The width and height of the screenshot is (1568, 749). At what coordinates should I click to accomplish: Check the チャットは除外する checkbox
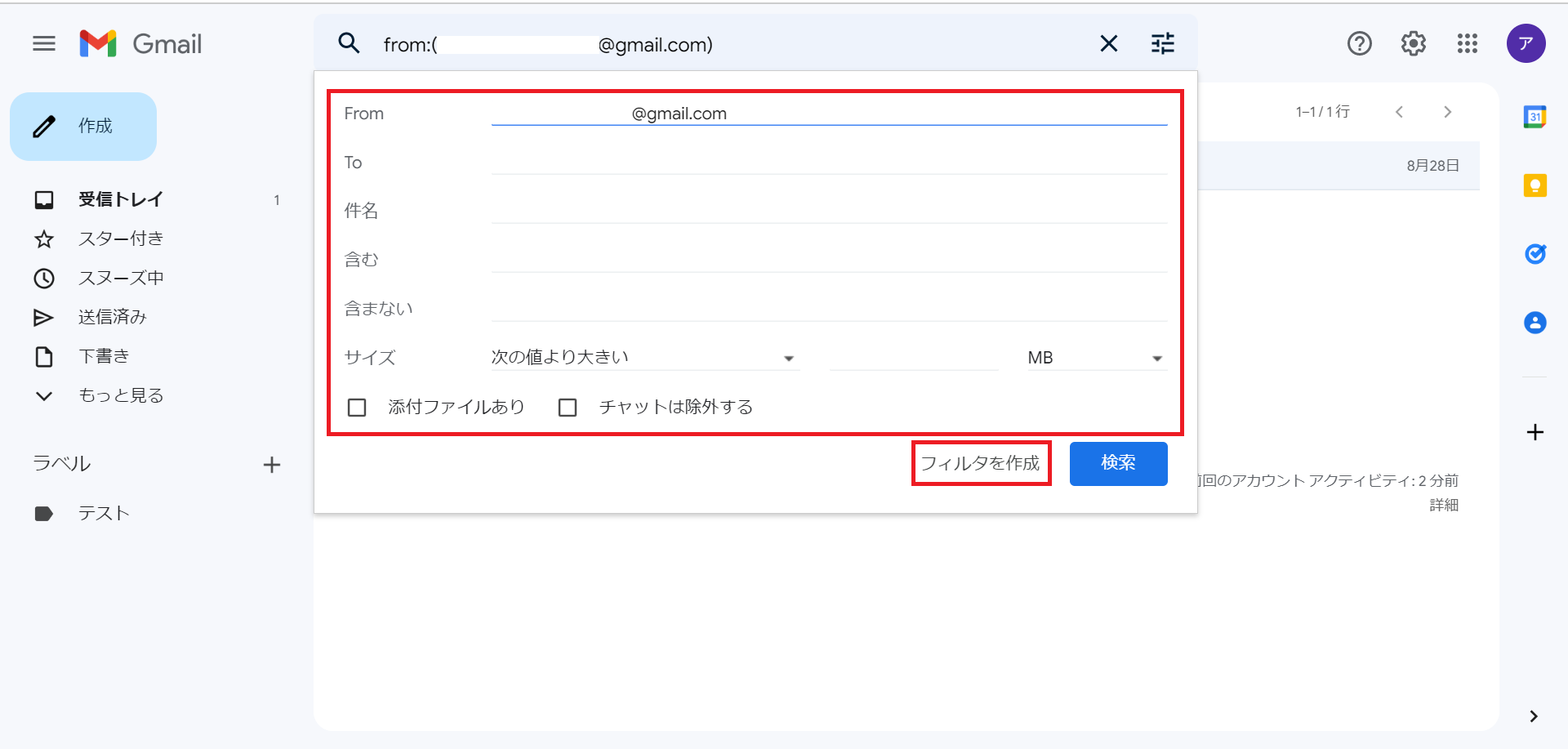coord(568,408)
